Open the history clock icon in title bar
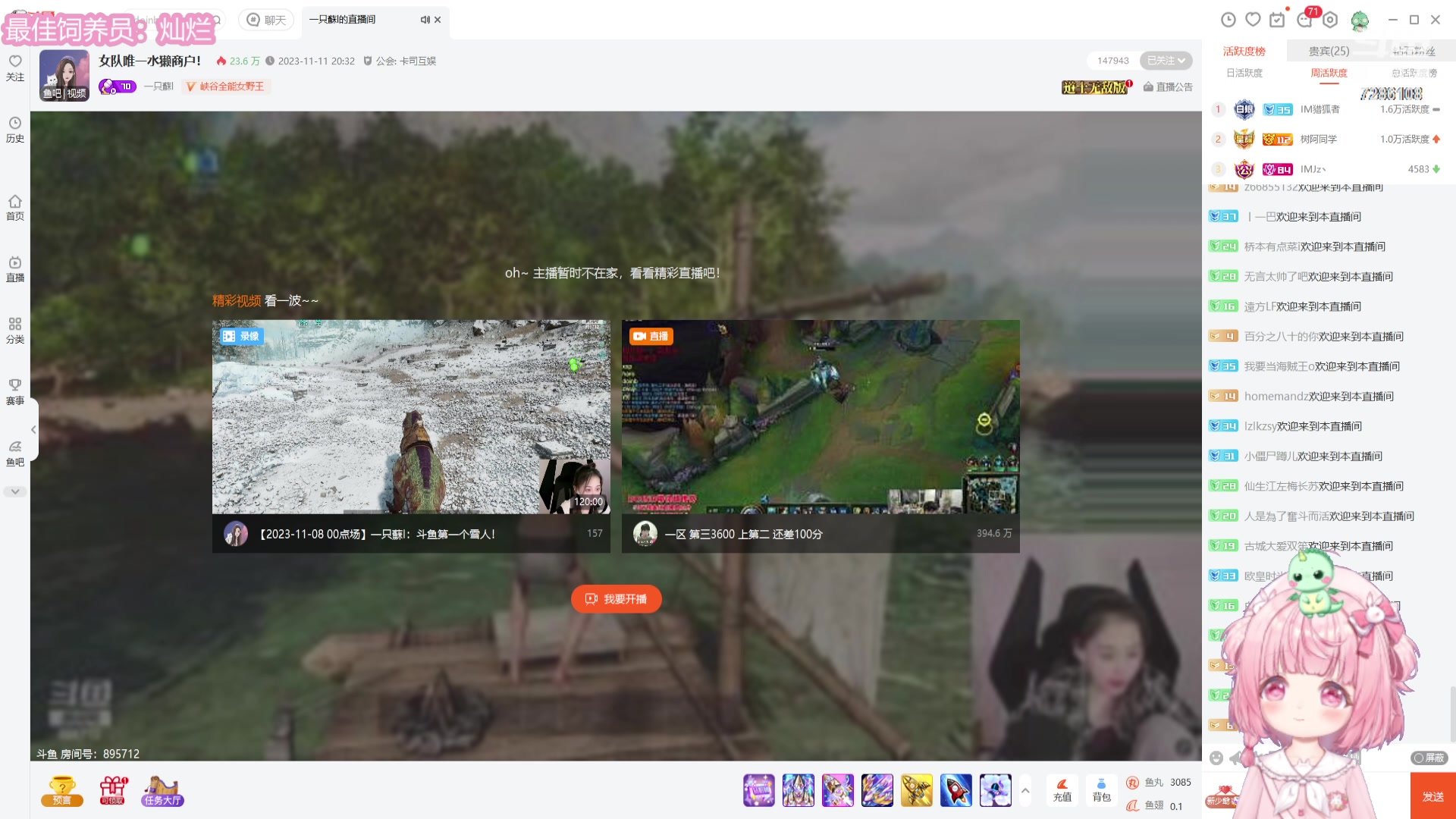 pyautogui.click(x=1228, y=20)
